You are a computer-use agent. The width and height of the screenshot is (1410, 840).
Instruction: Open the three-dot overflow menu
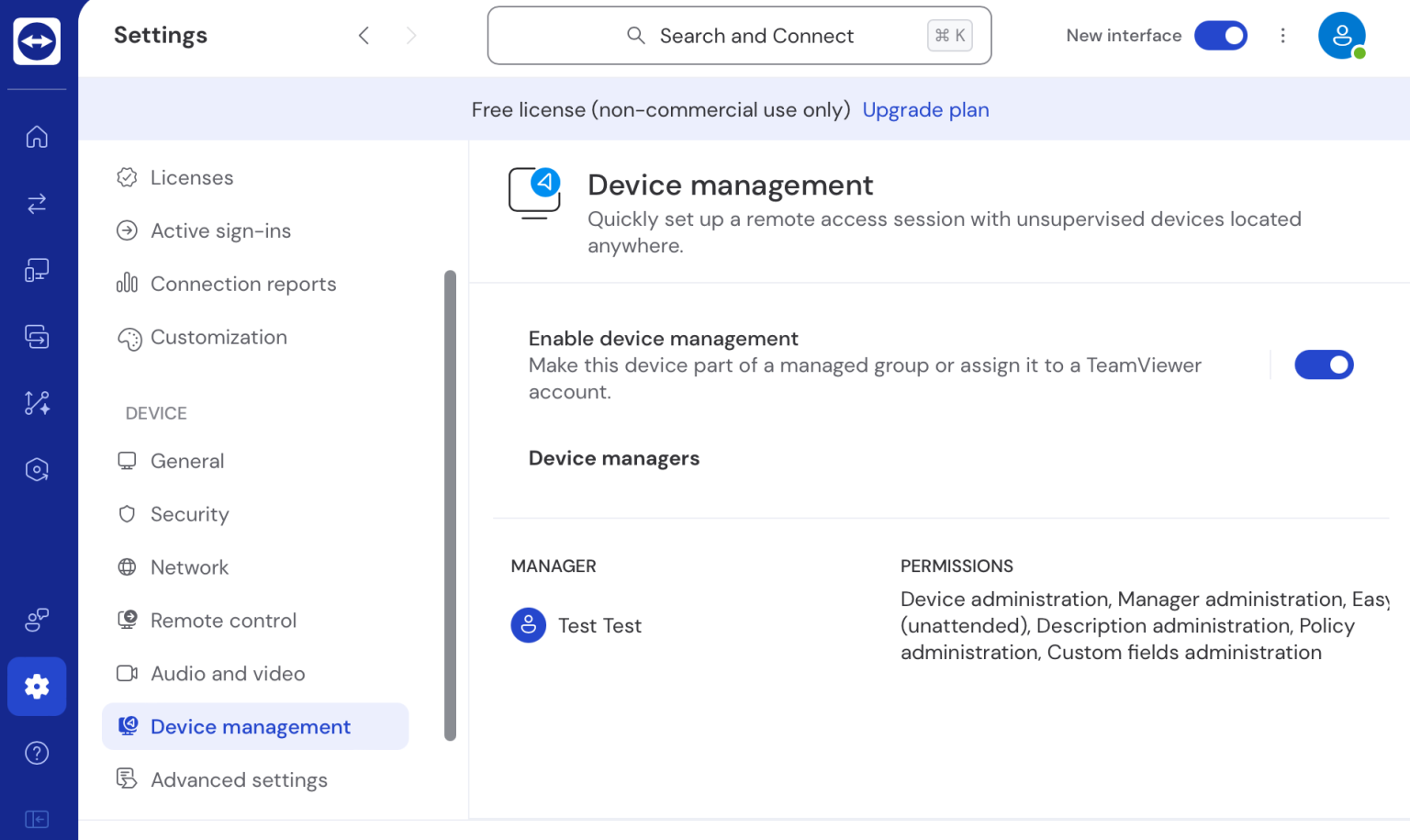pyautogui.click(x=1282, y=35)
